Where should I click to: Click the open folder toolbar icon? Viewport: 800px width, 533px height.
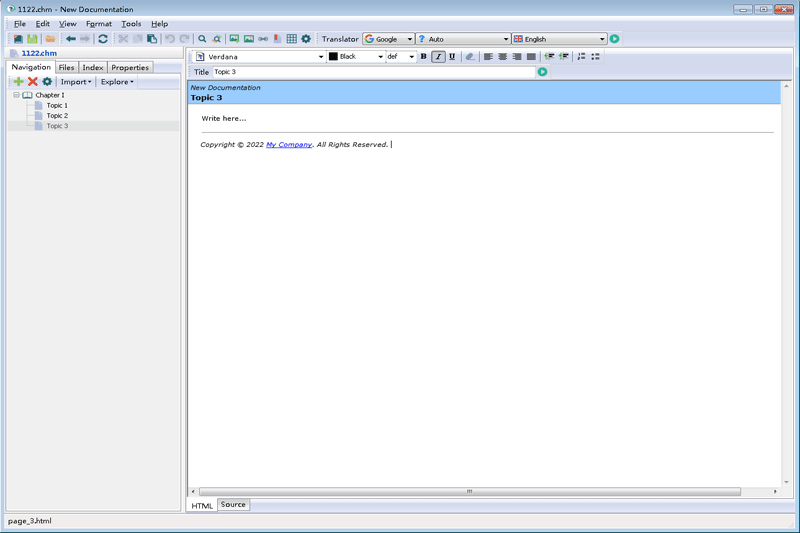tap(50, 39)
